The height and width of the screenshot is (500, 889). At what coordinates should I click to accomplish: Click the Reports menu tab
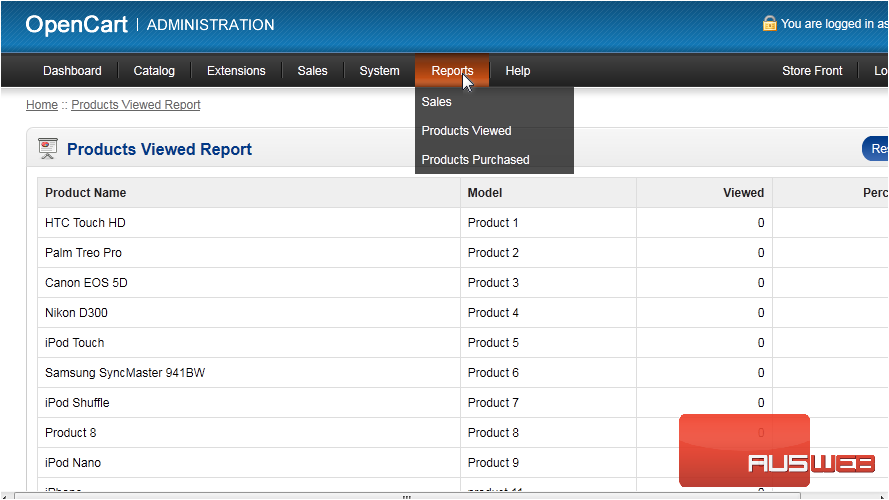pos(452,71)
